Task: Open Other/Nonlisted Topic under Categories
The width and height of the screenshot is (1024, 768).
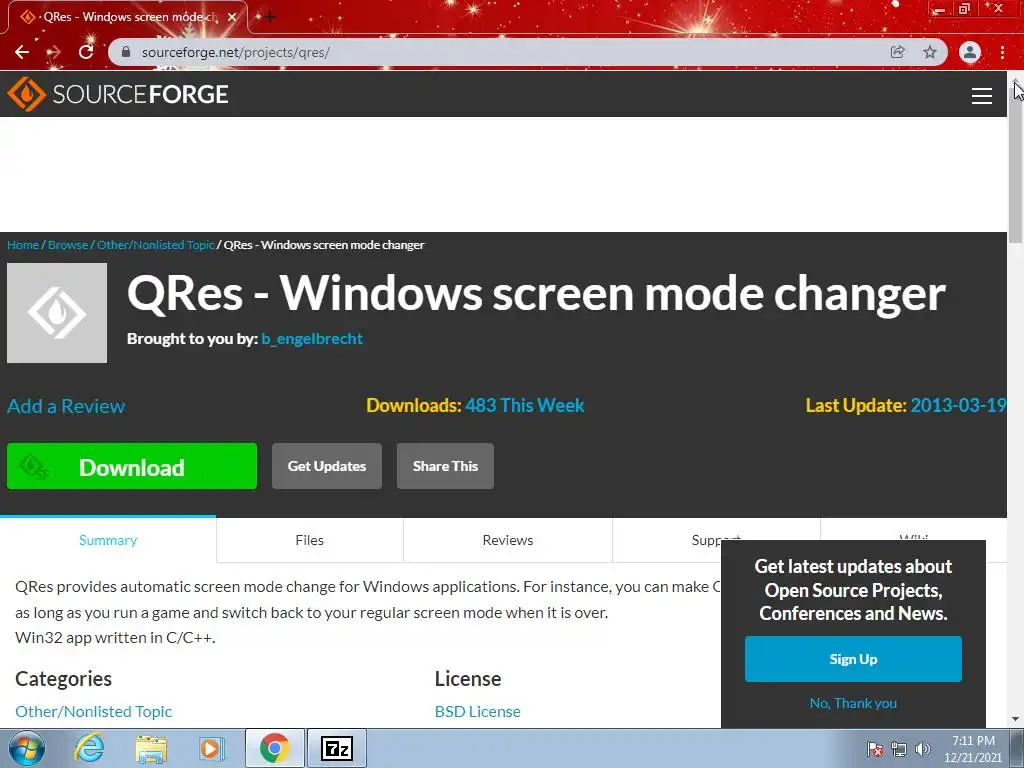Action: pyautogui.click(x=93, y=712)
